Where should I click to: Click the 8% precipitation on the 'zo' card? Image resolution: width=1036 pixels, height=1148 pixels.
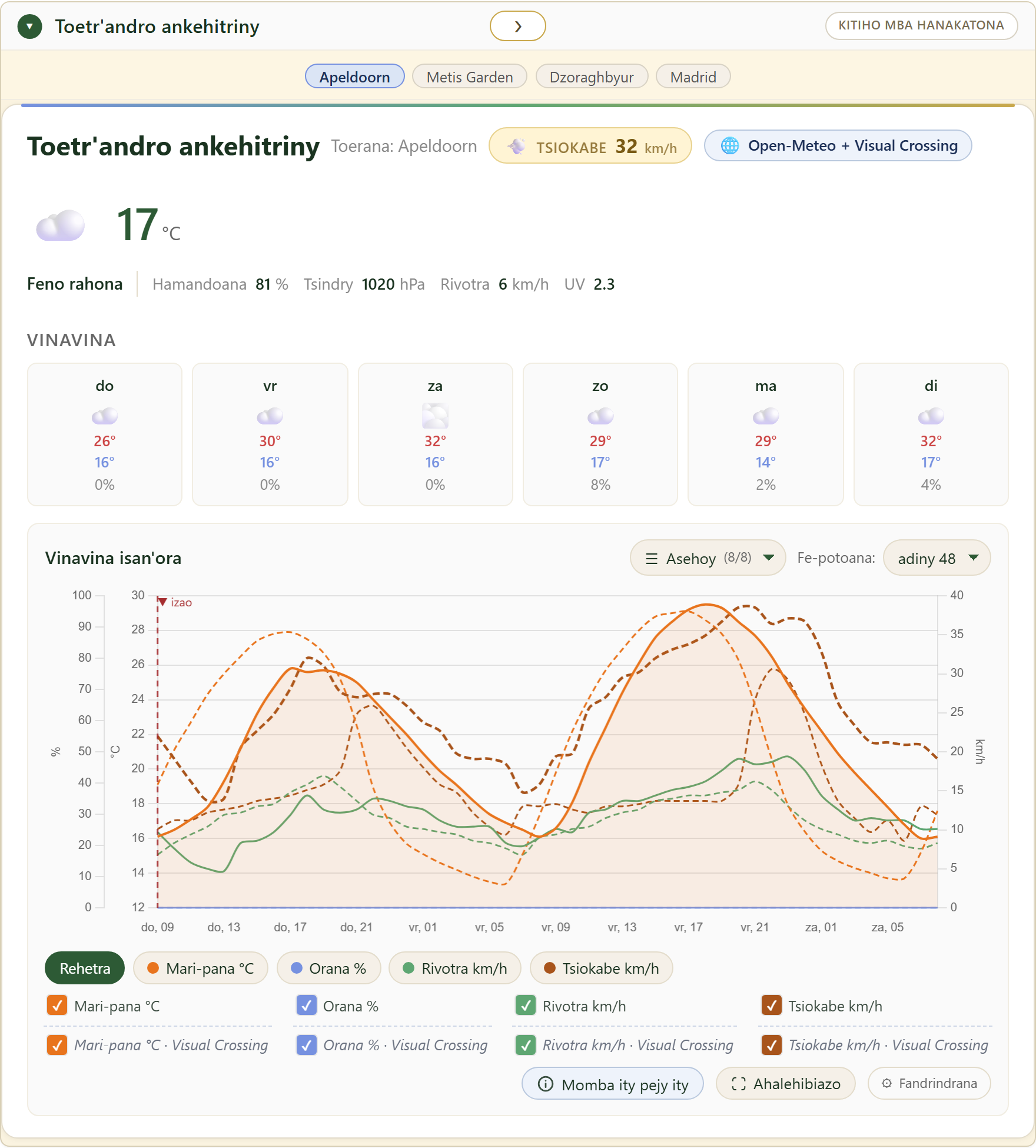click(x=600, y=485)
